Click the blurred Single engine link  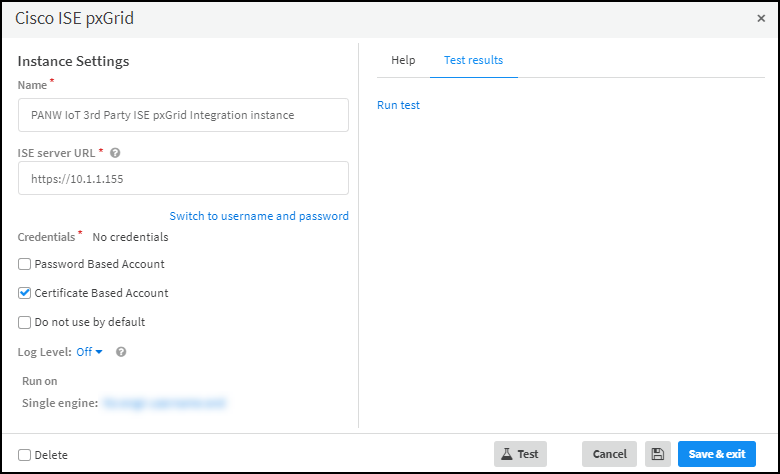coord(164,403)
